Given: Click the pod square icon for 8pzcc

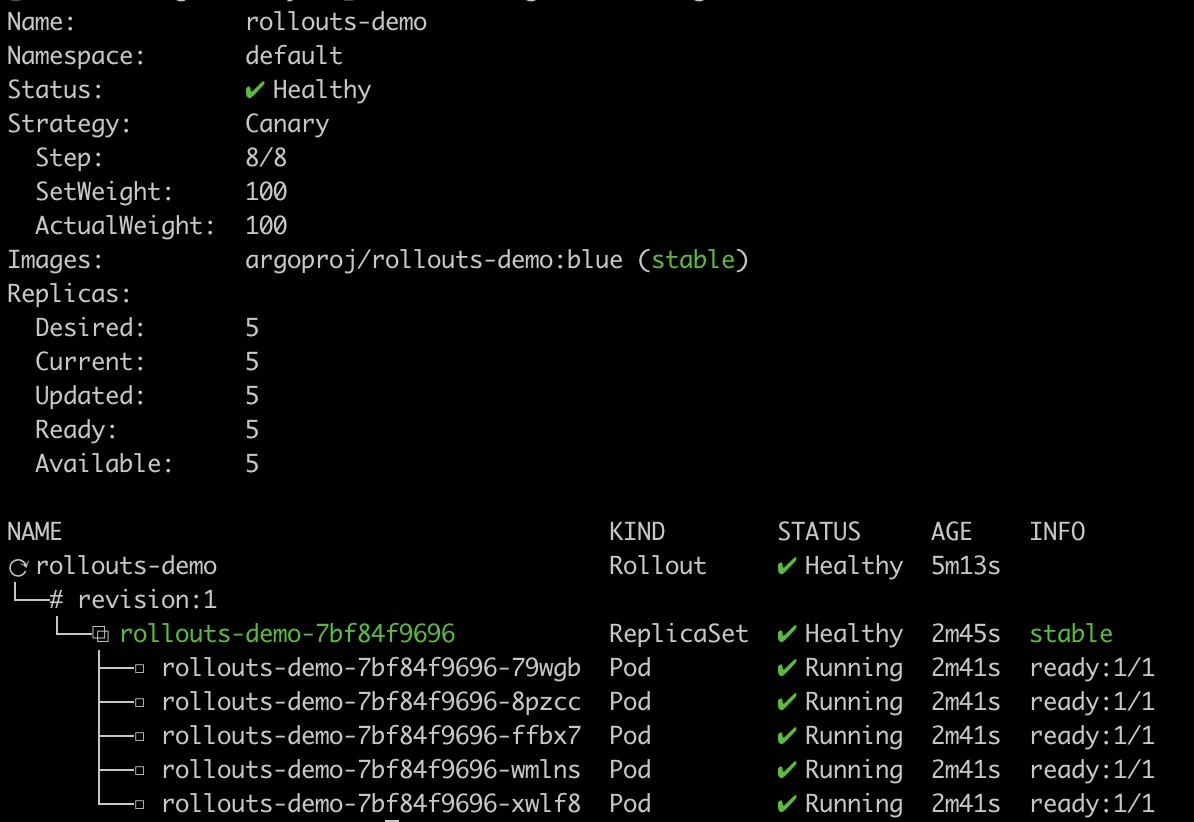Looking at the screenshot, I should [x=139, y=702].
